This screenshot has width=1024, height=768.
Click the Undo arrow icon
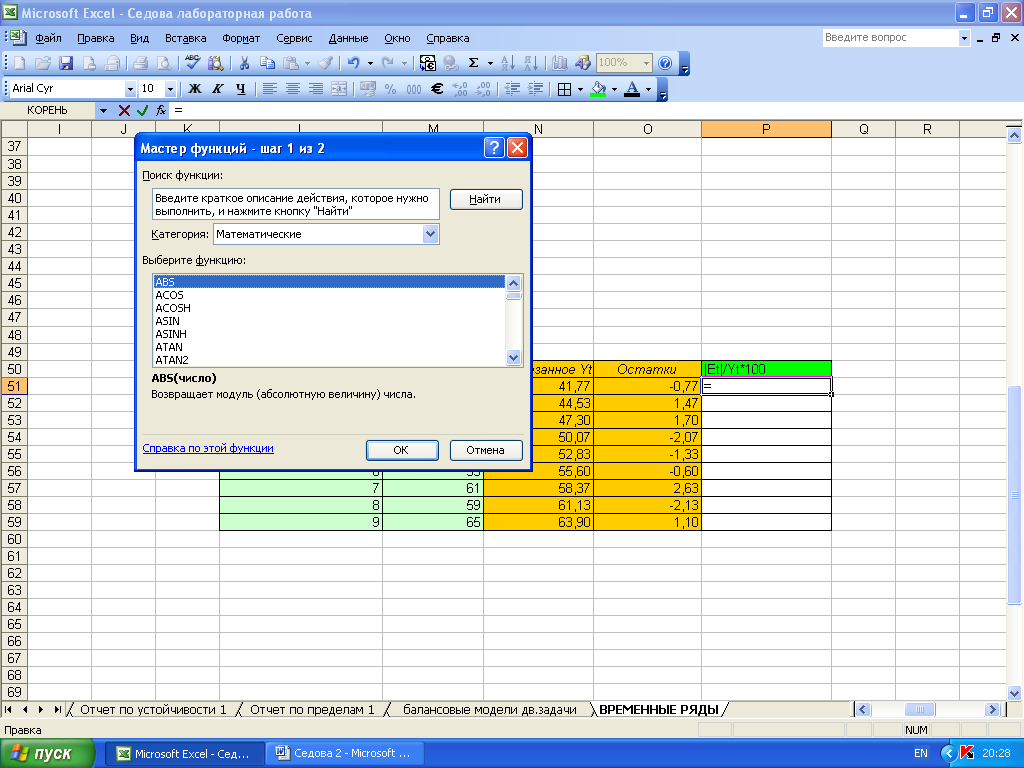[x=353, y=63]
